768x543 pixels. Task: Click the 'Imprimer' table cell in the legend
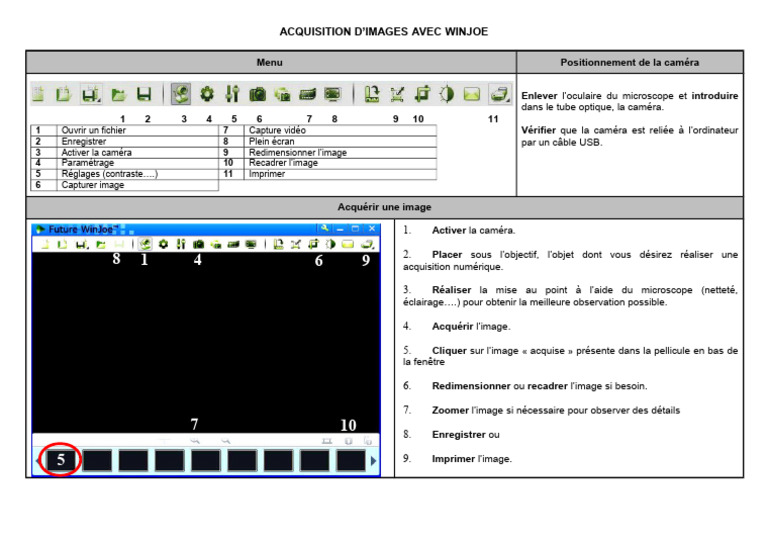(340, 174)
